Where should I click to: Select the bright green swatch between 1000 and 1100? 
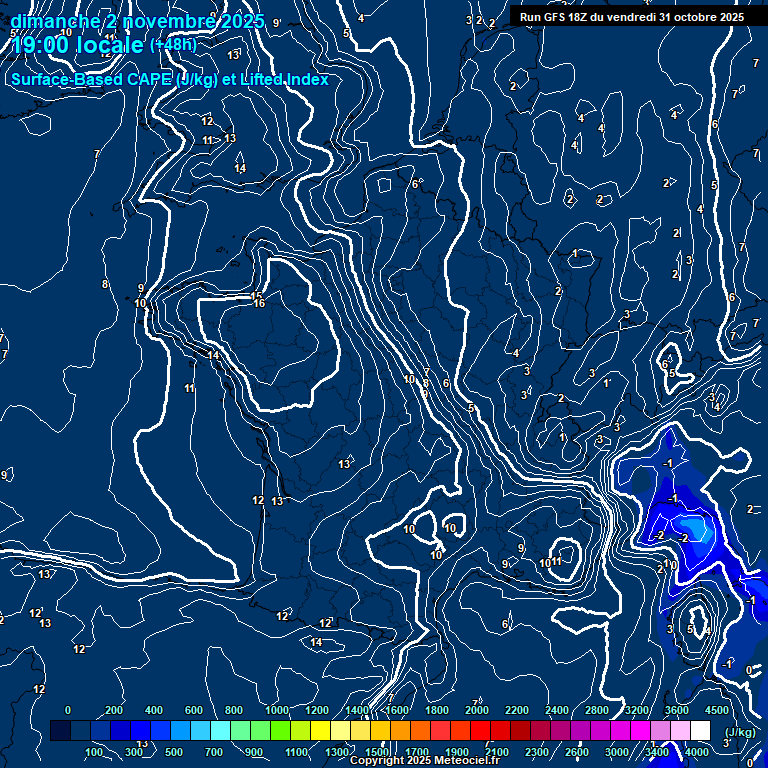click(x=280, y=730)
